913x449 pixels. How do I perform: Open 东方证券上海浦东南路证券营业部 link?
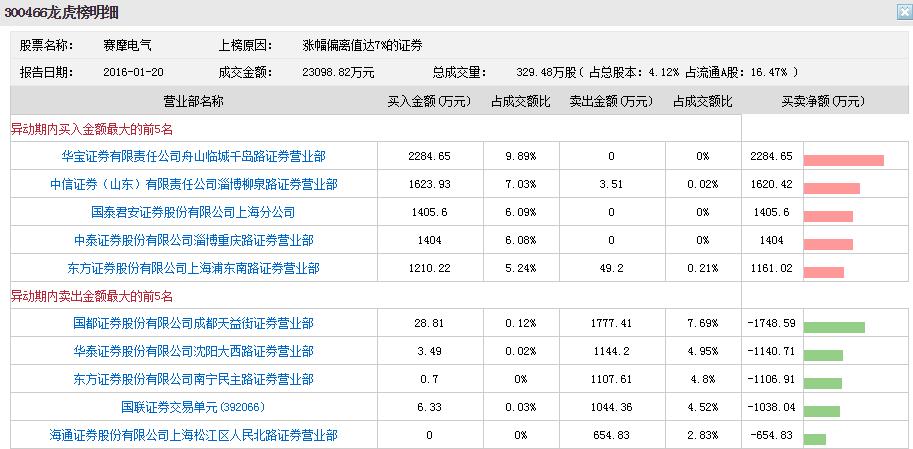pos(193,268)
